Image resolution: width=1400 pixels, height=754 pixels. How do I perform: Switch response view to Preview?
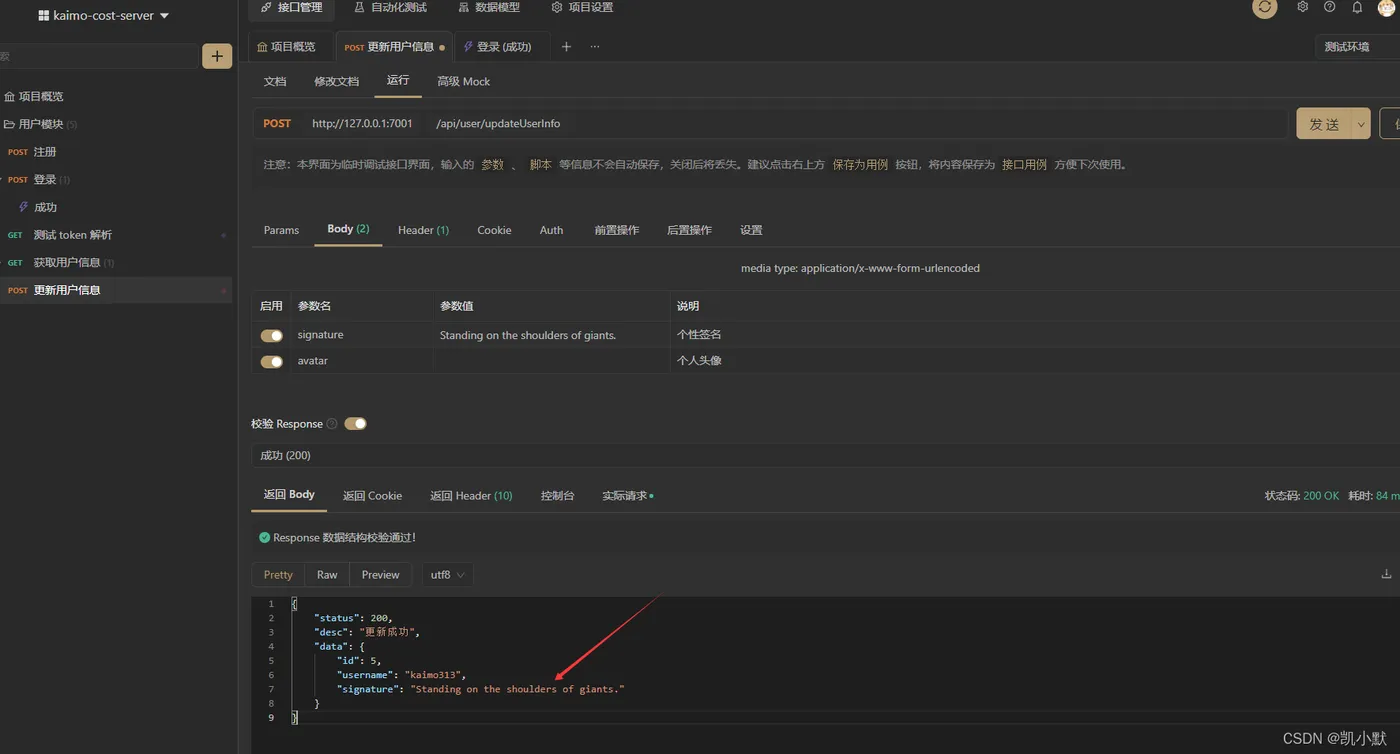pos(380,575)
